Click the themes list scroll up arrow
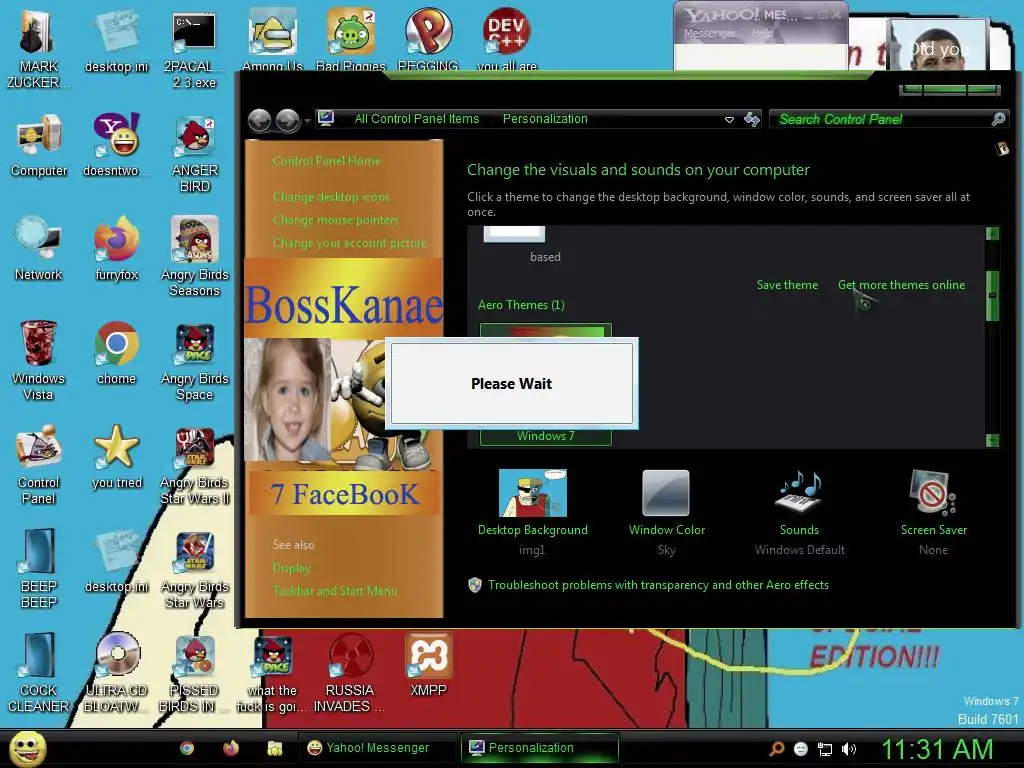The image size is (1024, 768). coord(993,233)
